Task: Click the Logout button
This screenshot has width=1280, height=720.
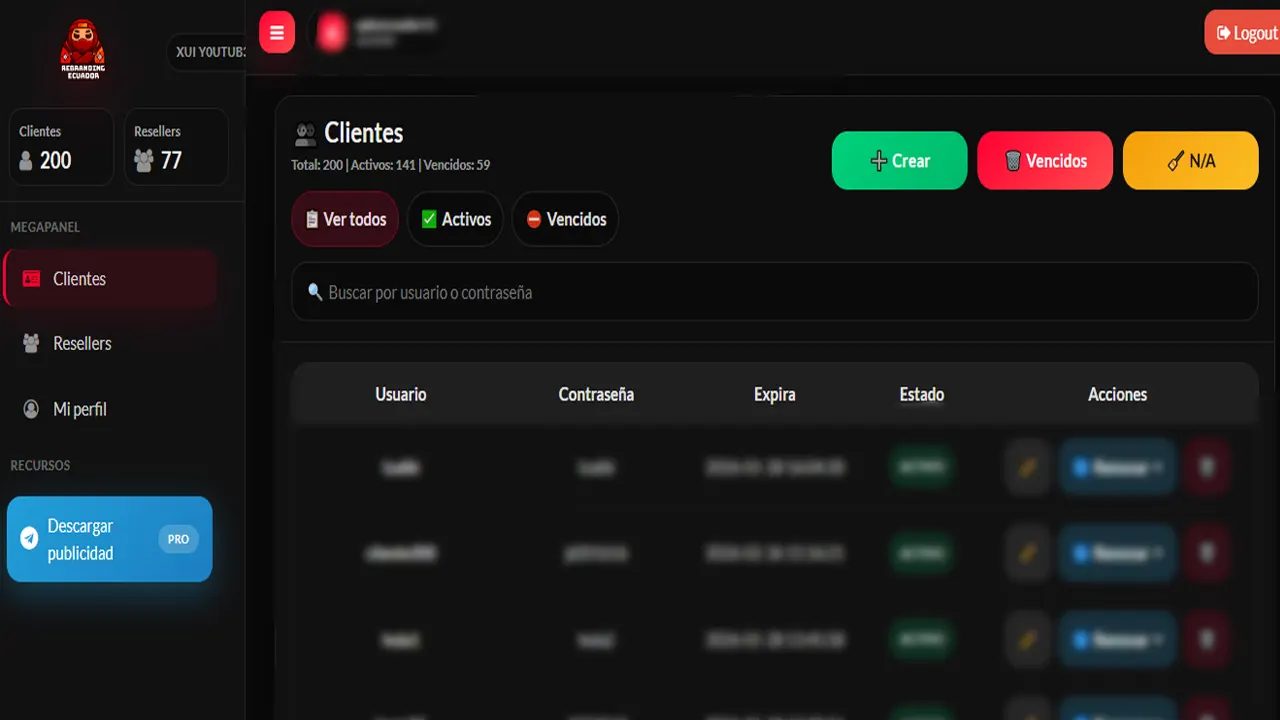Action: 1245,33
